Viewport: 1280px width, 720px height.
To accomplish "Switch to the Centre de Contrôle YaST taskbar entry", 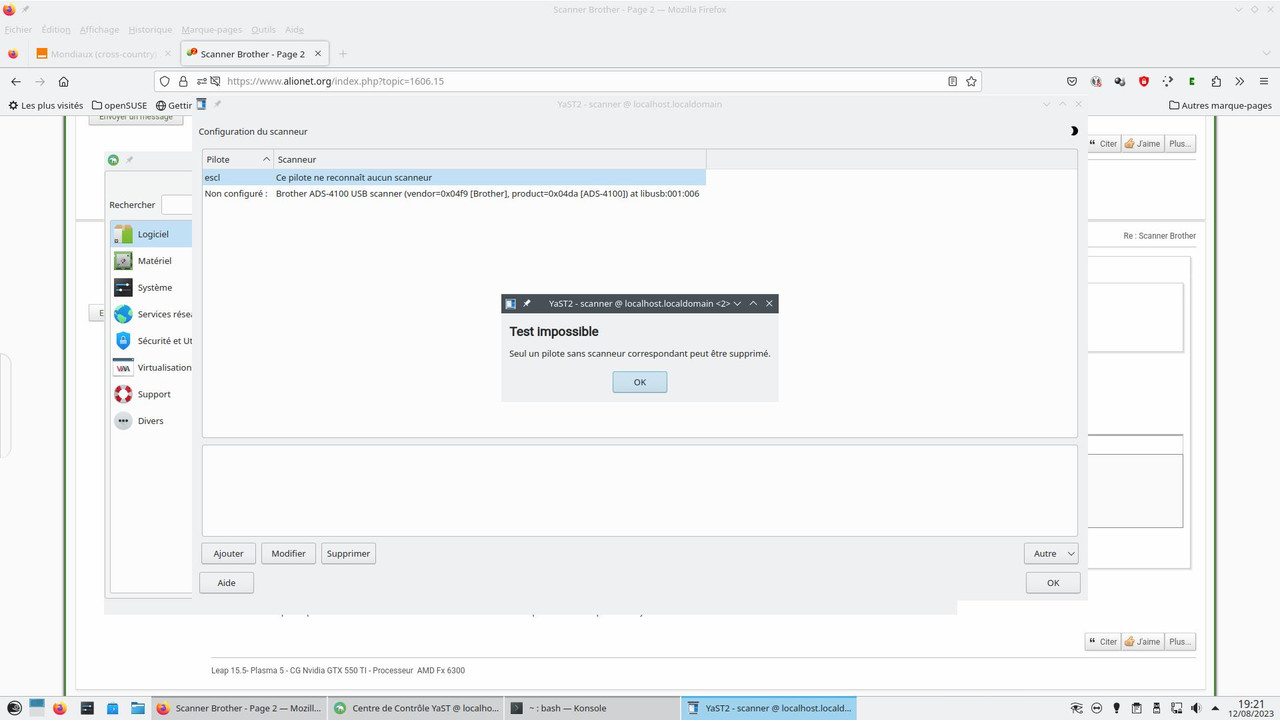I will point(415,708).
